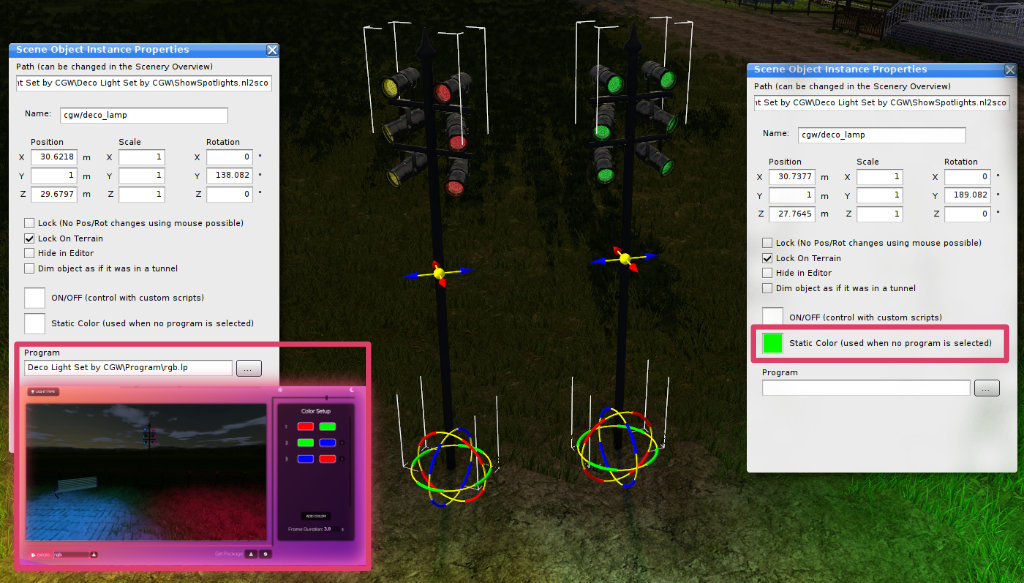Open the Program browse (...) button in the left window

(249, 368)
